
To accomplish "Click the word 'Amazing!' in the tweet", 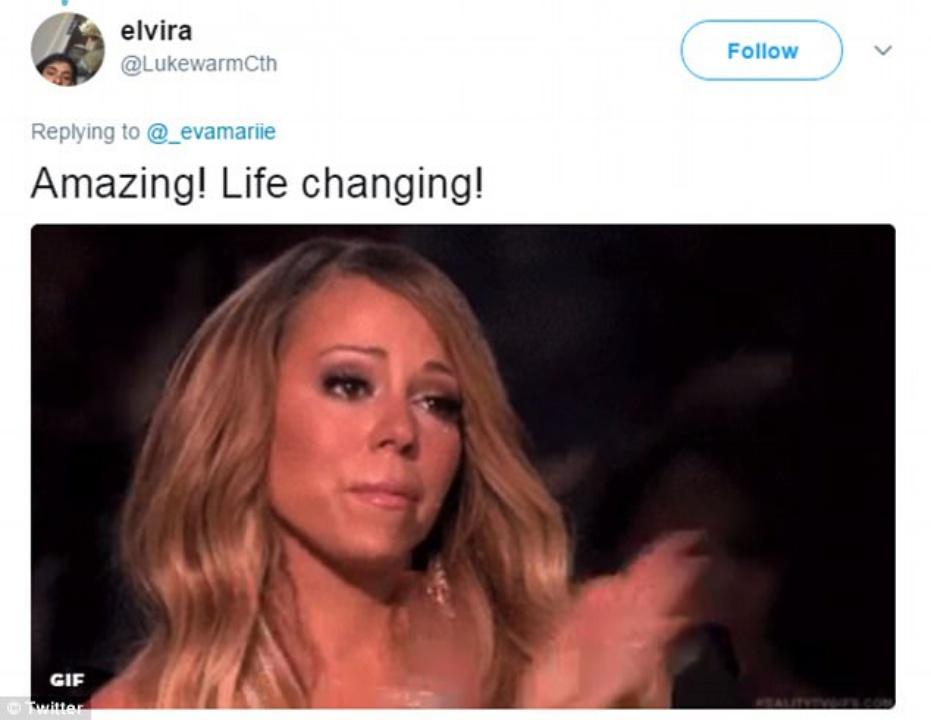I will pyautogui.click(x=120, y=185).
